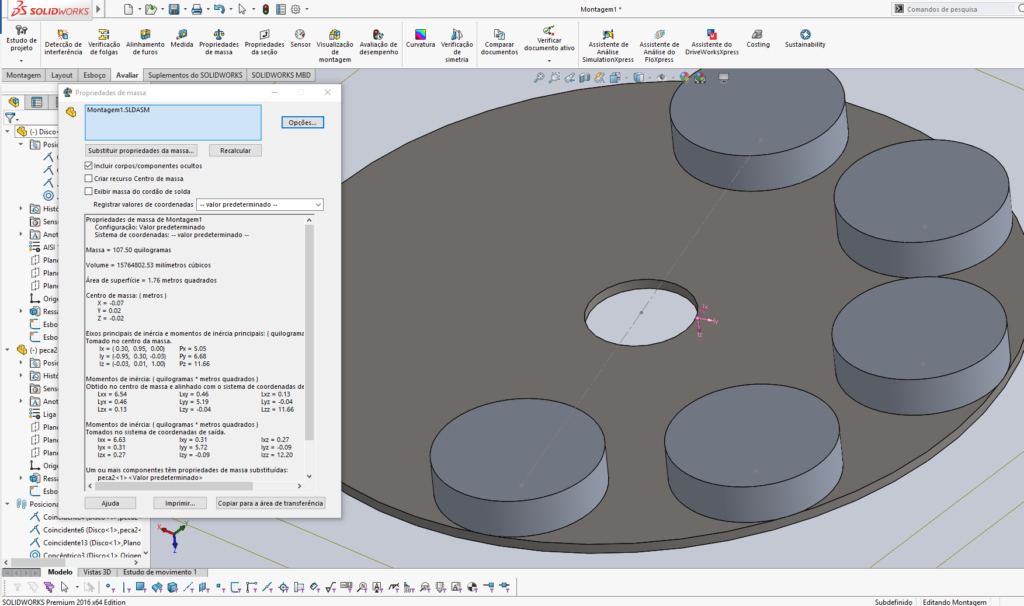The height and width of the screenshot is (606, 1024).
Task: Expand the SOLIDWORKS menu flyout arrow
Action: [99, 9]
